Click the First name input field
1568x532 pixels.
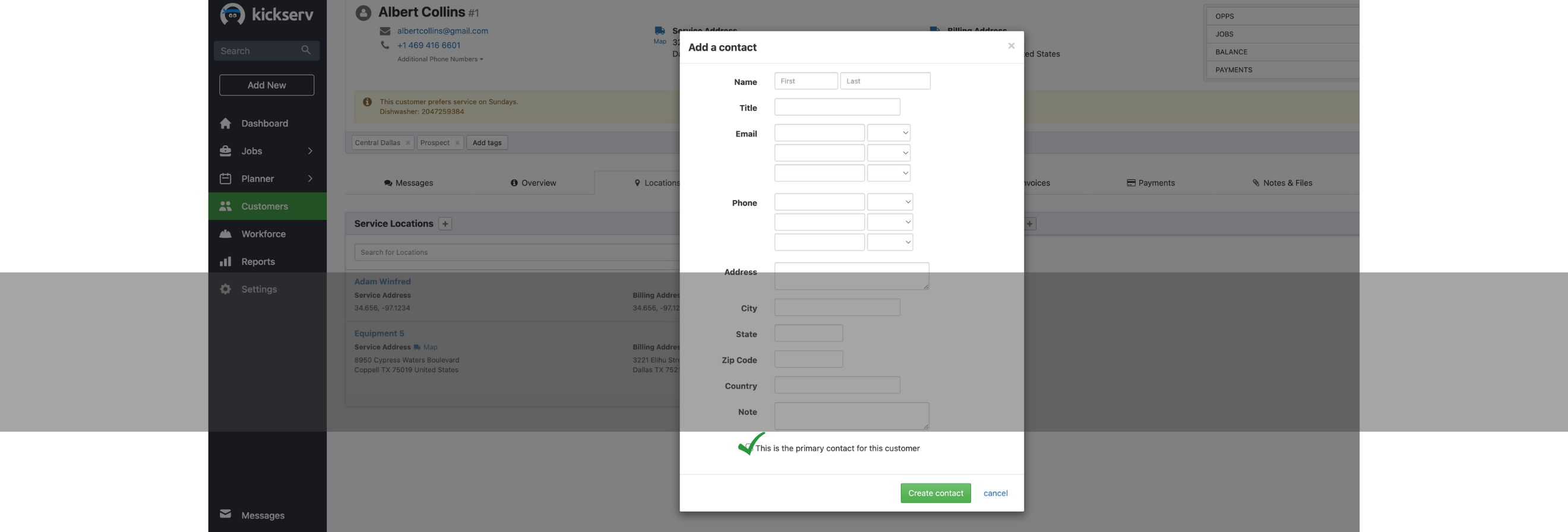click(x=805, y=81)
